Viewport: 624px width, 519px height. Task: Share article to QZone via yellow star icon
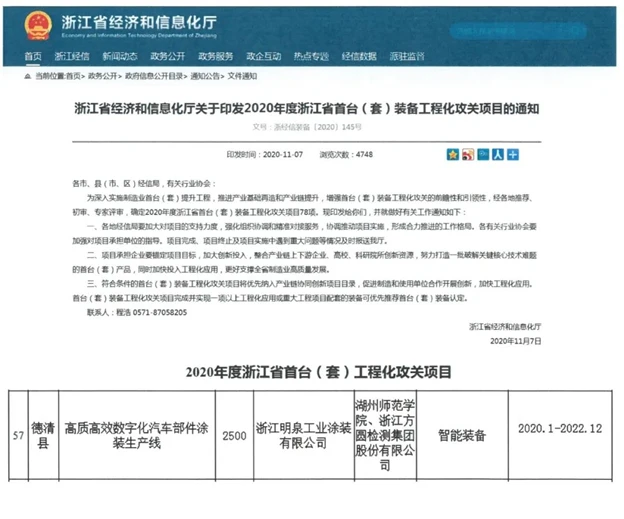[452, 155]
